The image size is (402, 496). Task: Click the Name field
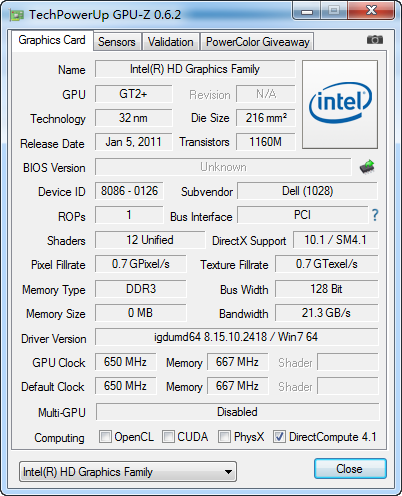point(195,69)
